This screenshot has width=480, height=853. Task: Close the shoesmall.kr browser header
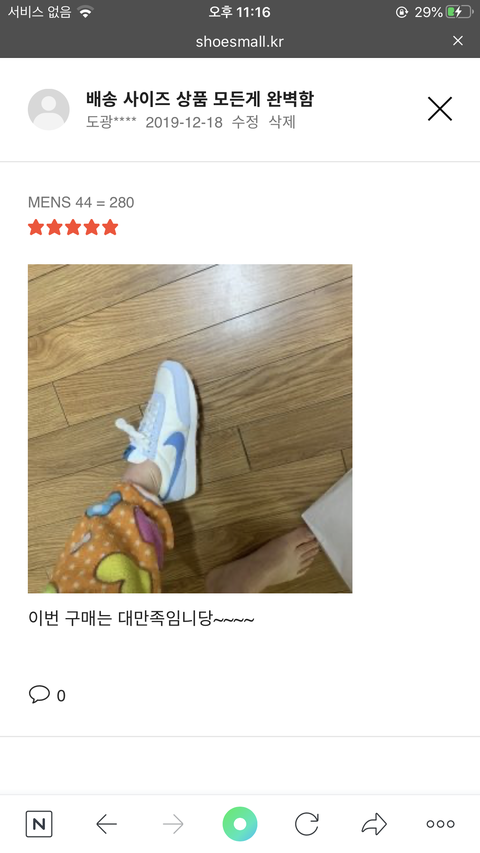pos(458,41)
